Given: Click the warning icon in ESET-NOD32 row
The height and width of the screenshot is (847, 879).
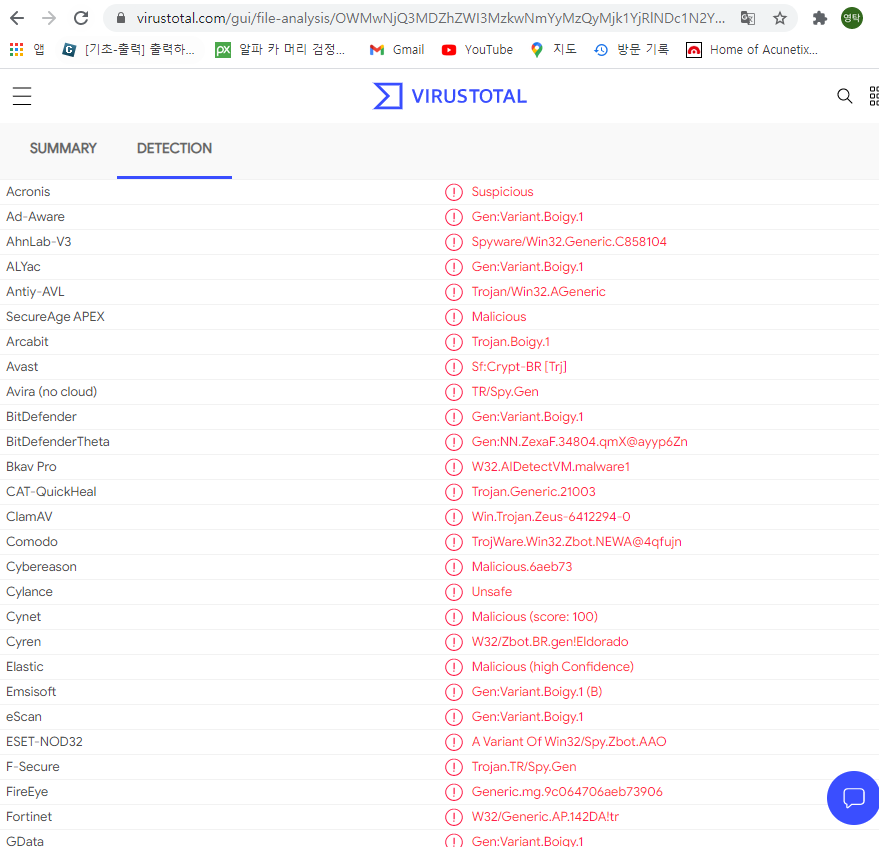Looking at the screenshot, I should point(454,742).
